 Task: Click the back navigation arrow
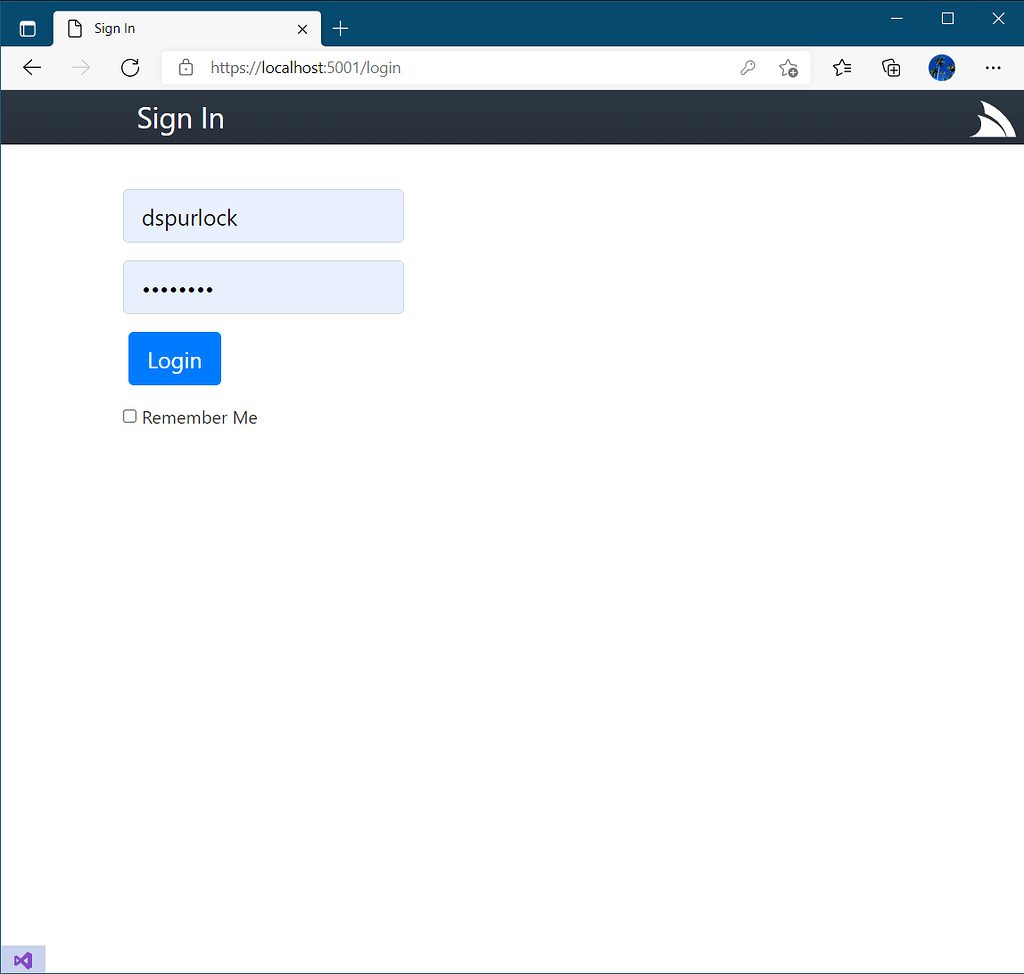coord(31,67)
